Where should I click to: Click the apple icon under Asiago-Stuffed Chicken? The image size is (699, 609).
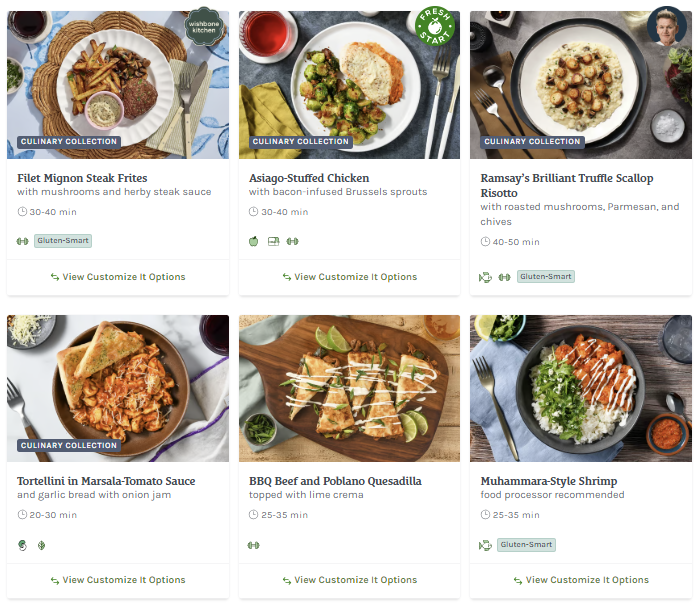(254, 241)
